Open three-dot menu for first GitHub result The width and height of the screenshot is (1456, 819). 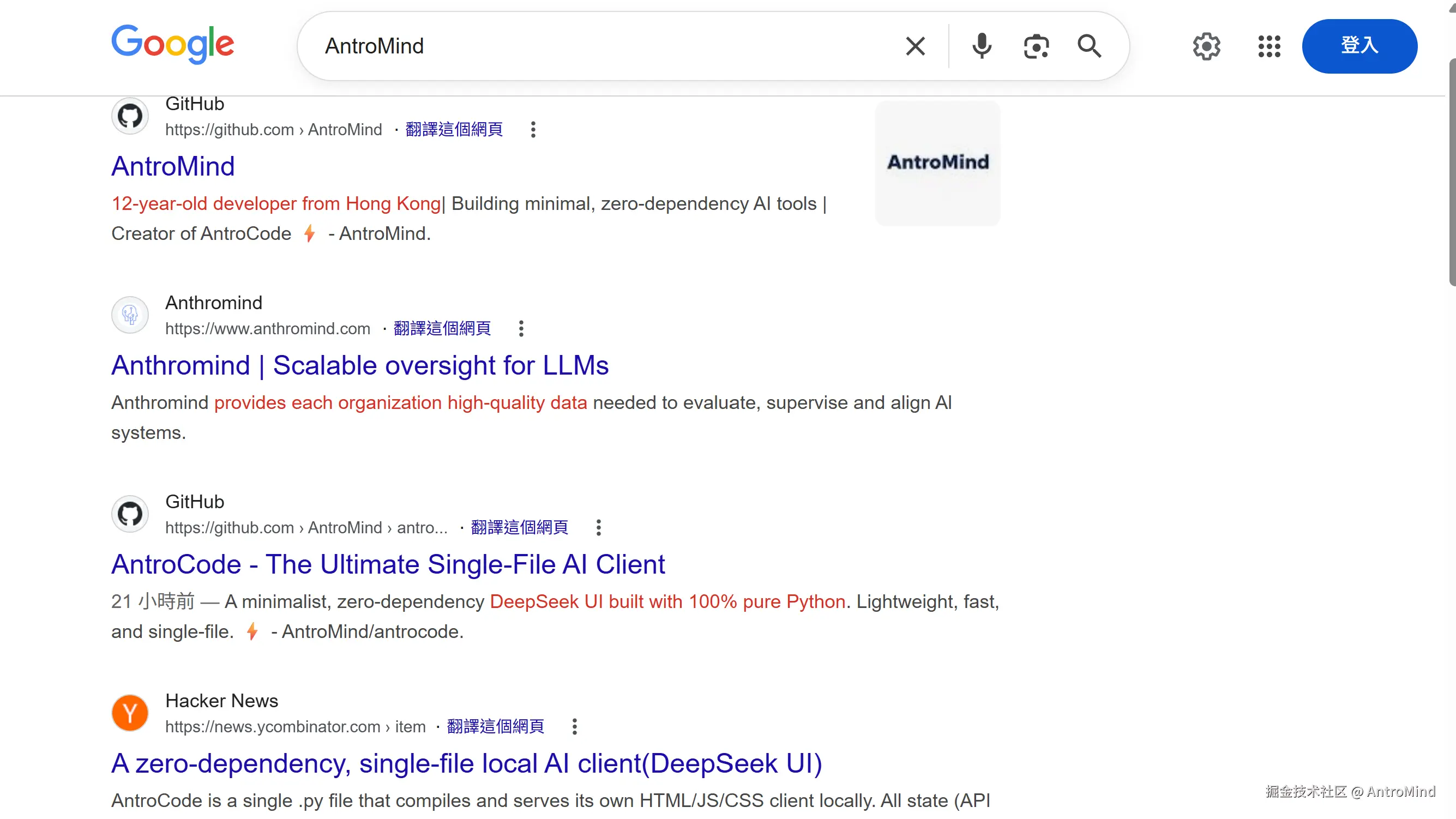[532, 129]
